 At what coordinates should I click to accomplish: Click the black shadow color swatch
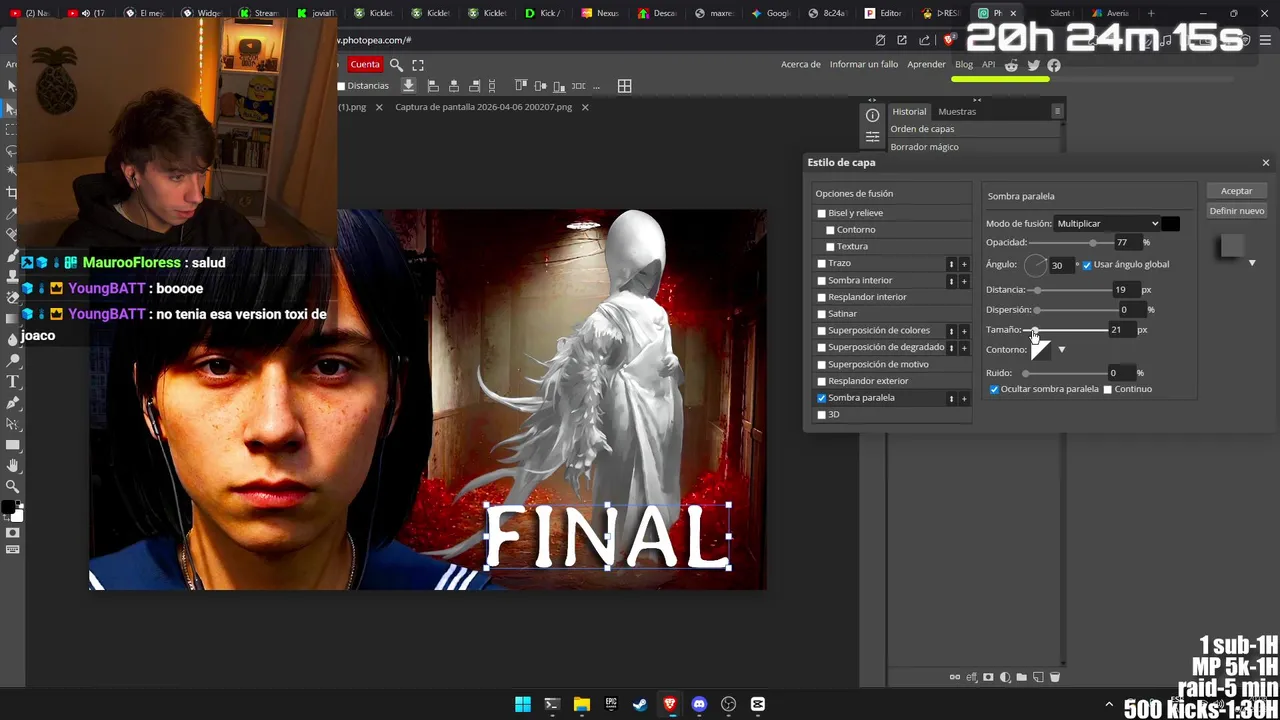point(1171,224)
